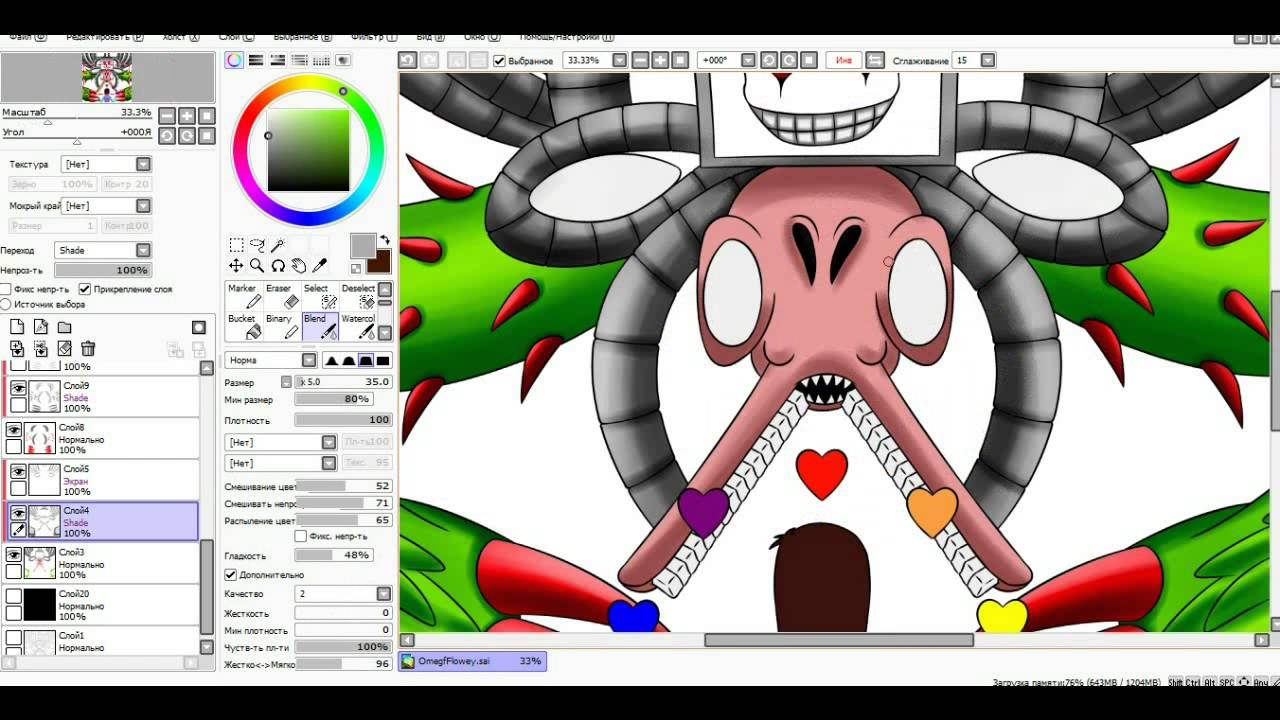Toggle the Прикрепление слоя checkbox
The image size is (1280, 720).
[x=85, y=289]
